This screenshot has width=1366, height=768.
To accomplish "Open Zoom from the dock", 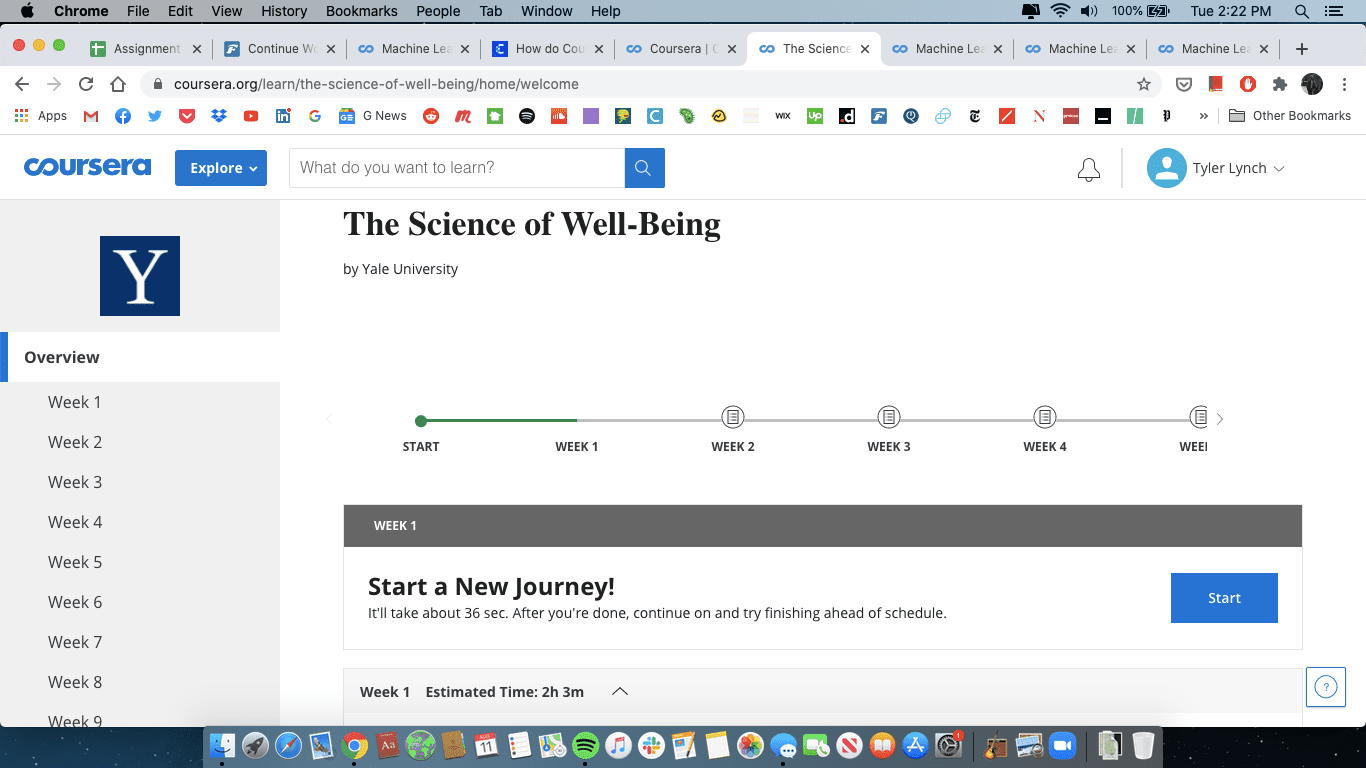I will coord(1062,745).
